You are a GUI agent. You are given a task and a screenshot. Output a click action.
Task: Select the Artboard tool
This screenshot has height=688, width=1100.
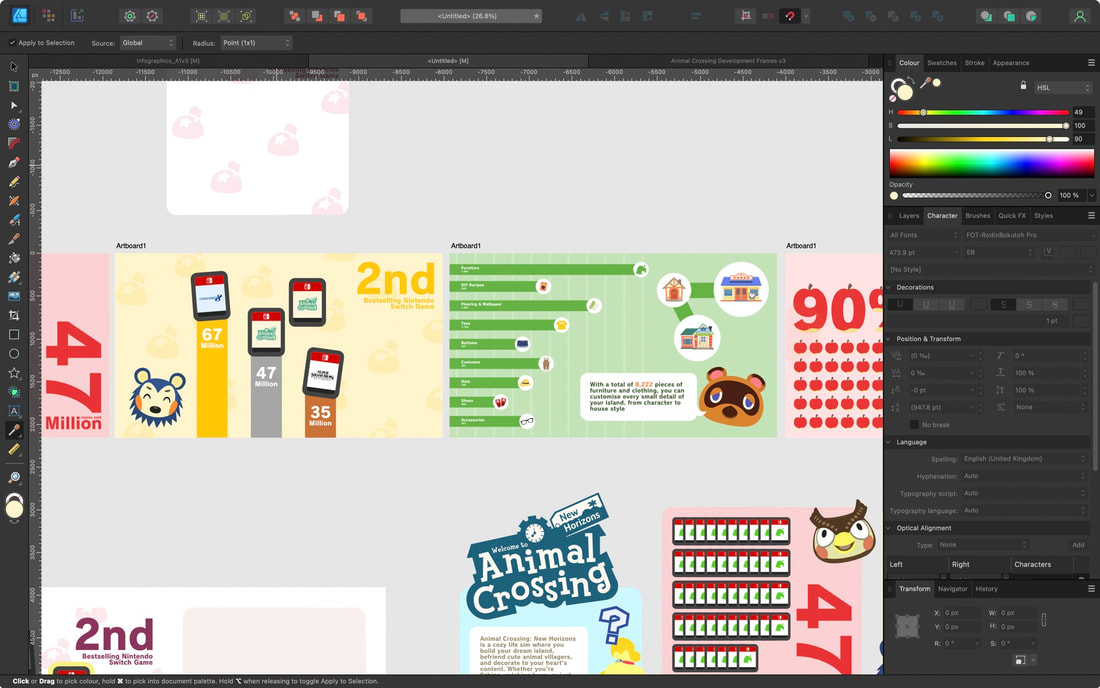(x=14, y=86)
